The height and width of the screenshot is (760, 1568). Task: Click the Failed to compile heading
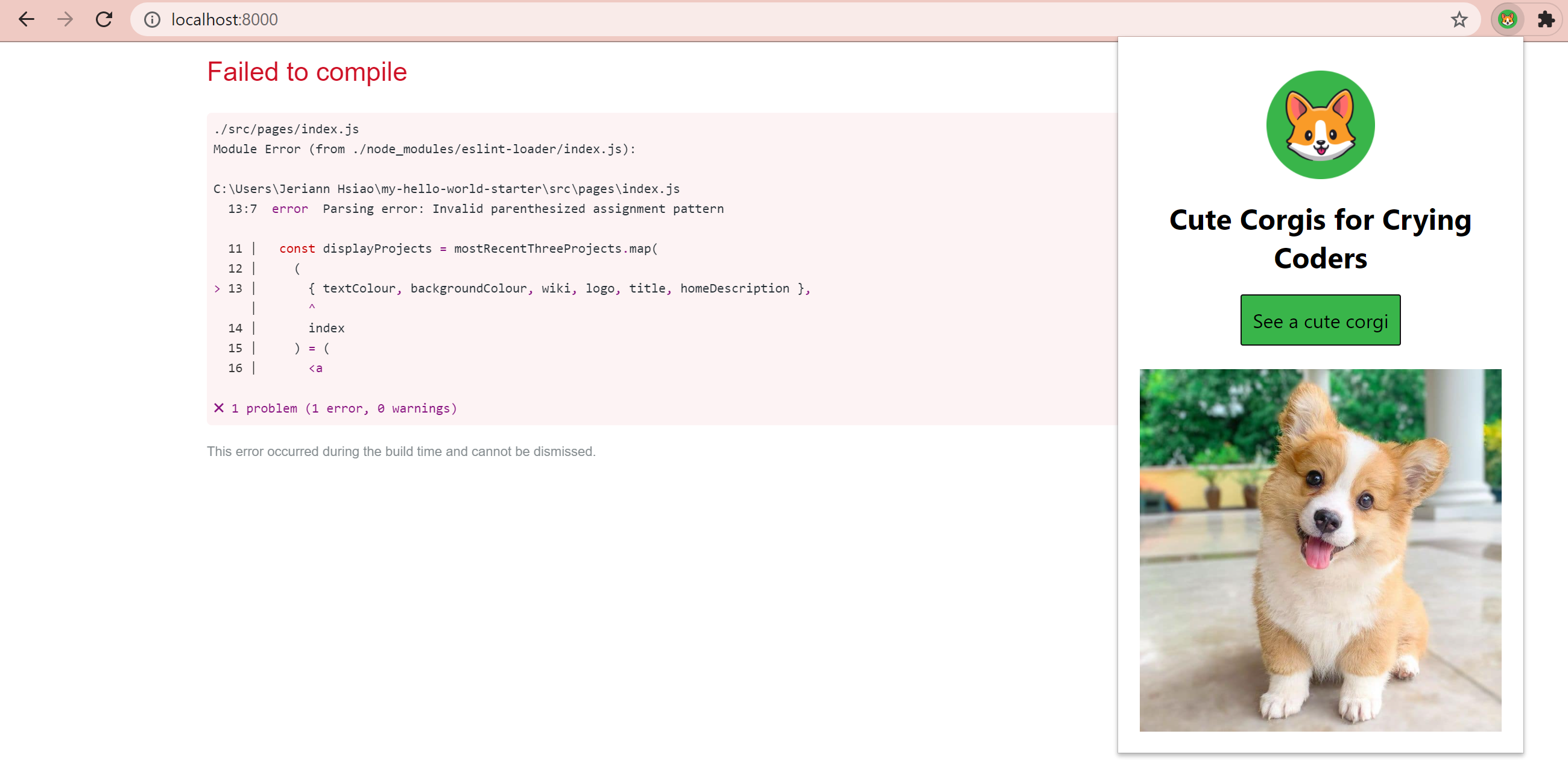pos(307,72)
